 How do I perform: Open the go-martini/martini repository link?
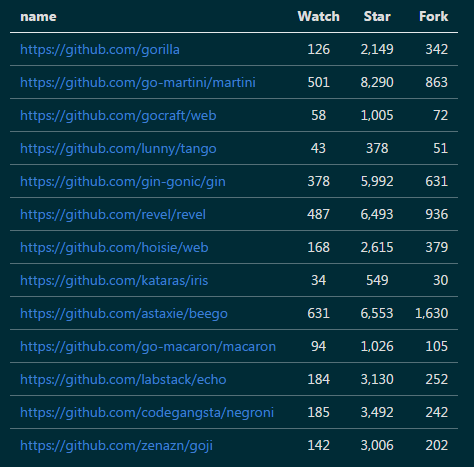point(138,83)
